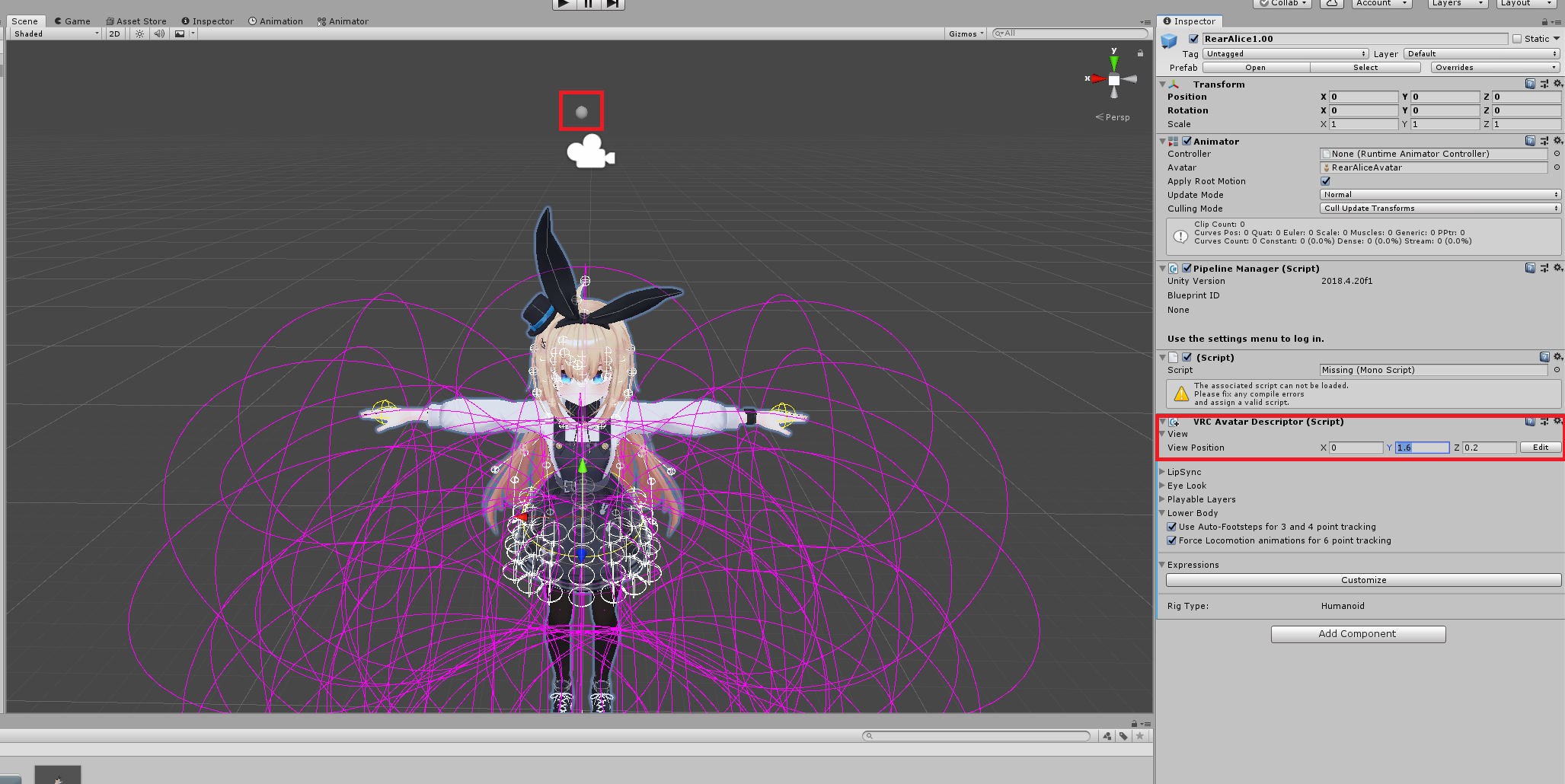Click Scale Z field
Image resolution: width=1565 pixels, height=784 pixels.
tap(1526, 124)
